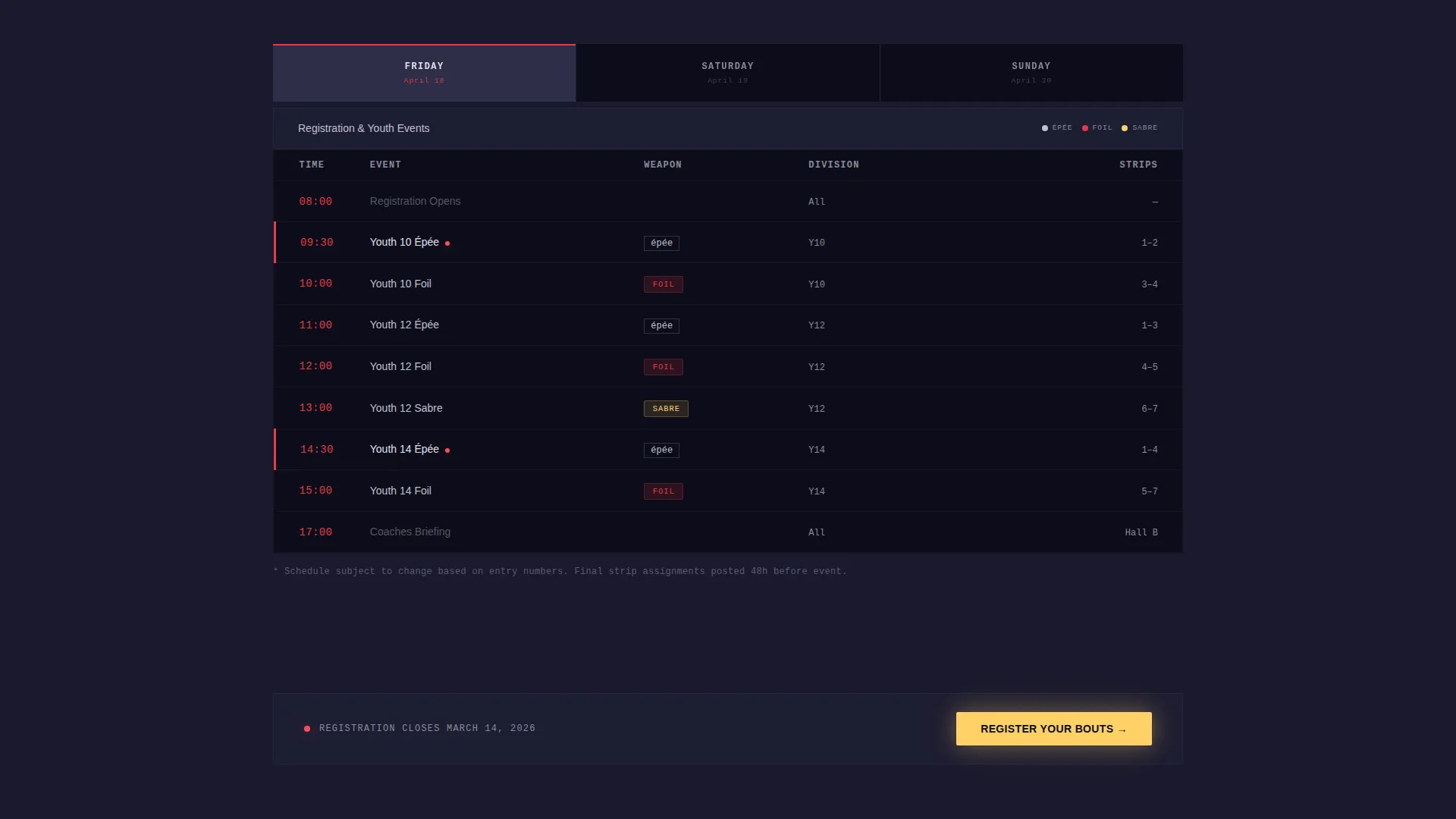
Task: Select the Youth 12 Foil event name
Action: click(x=400, y=366)
